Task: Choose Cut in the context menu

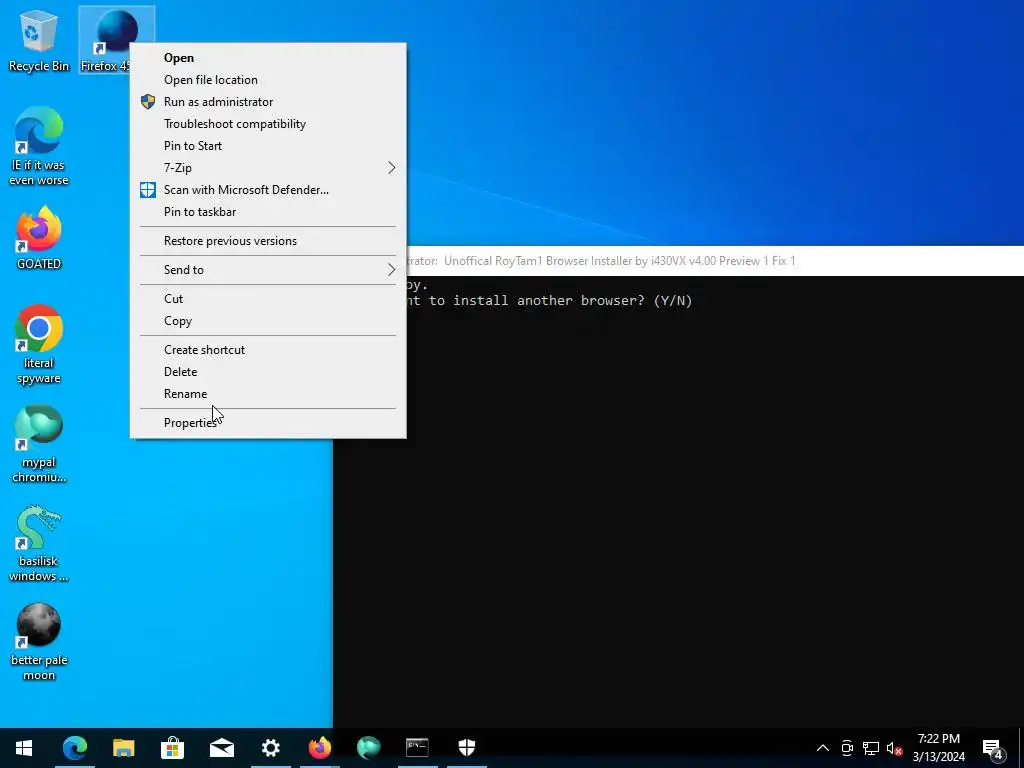Action: point(268,298)
